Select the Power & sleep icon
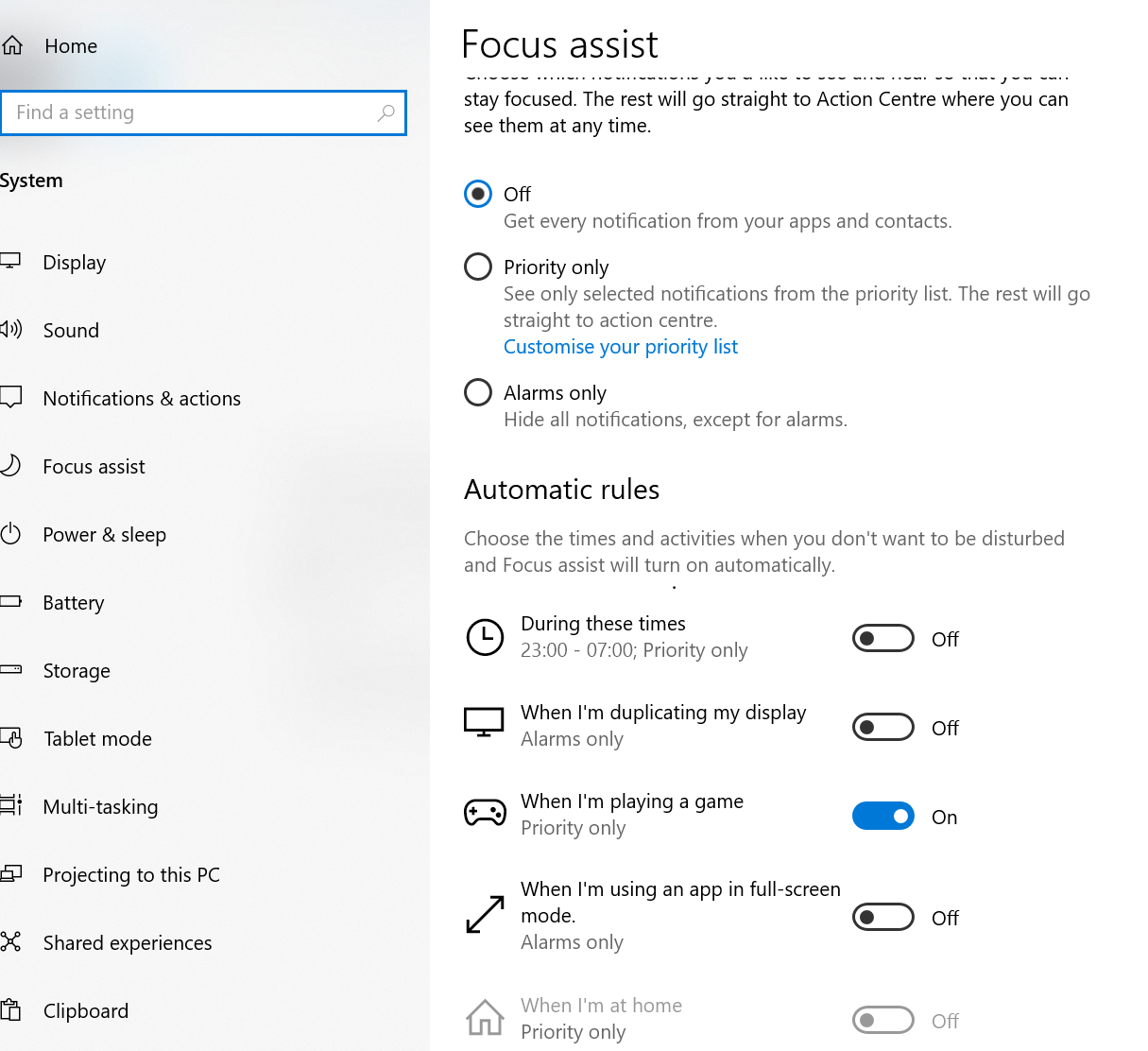 pos(11,534)
